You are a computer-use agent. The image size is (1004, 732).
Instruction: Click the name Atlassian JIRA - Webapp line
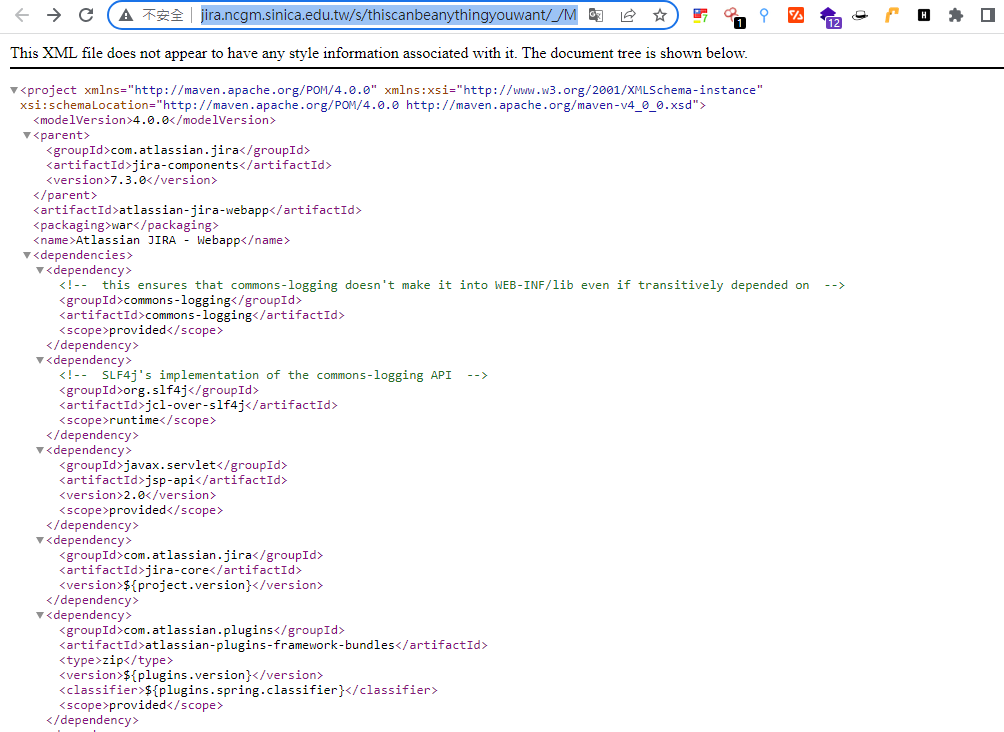coord(161,240)
